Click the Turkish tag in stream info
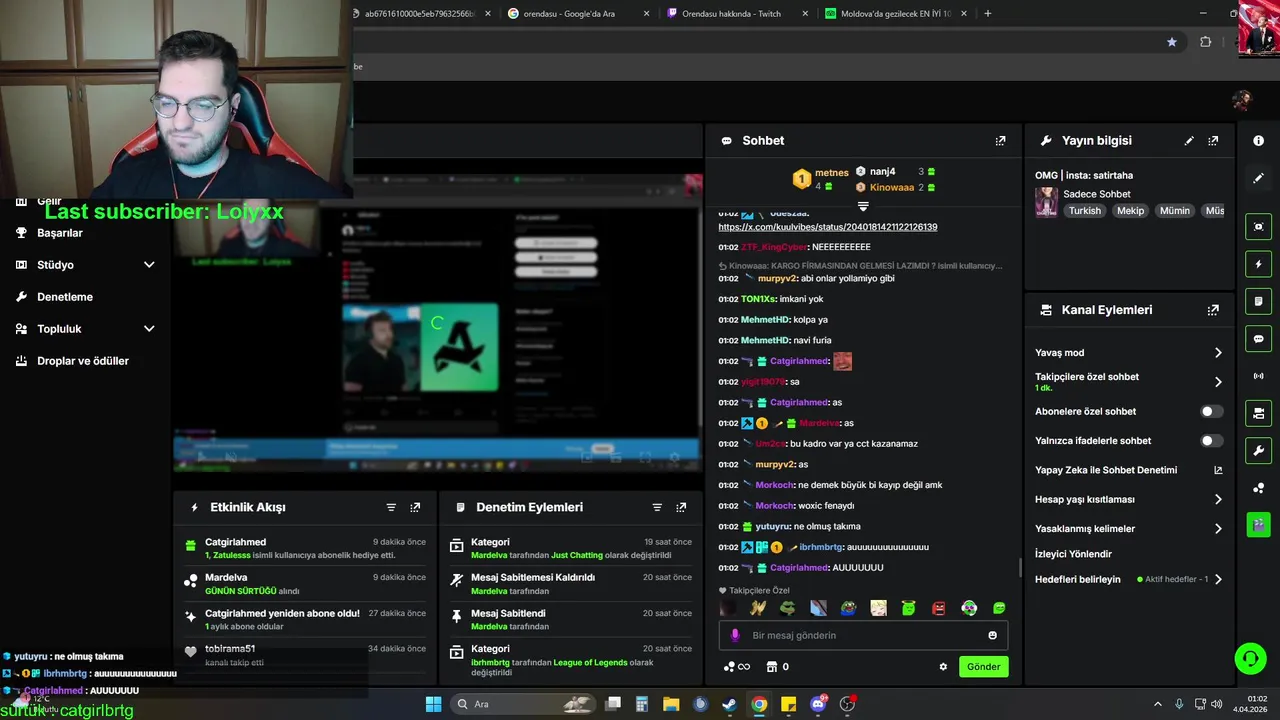This screenshot has width=1280, height=720. click(1084, 211)
